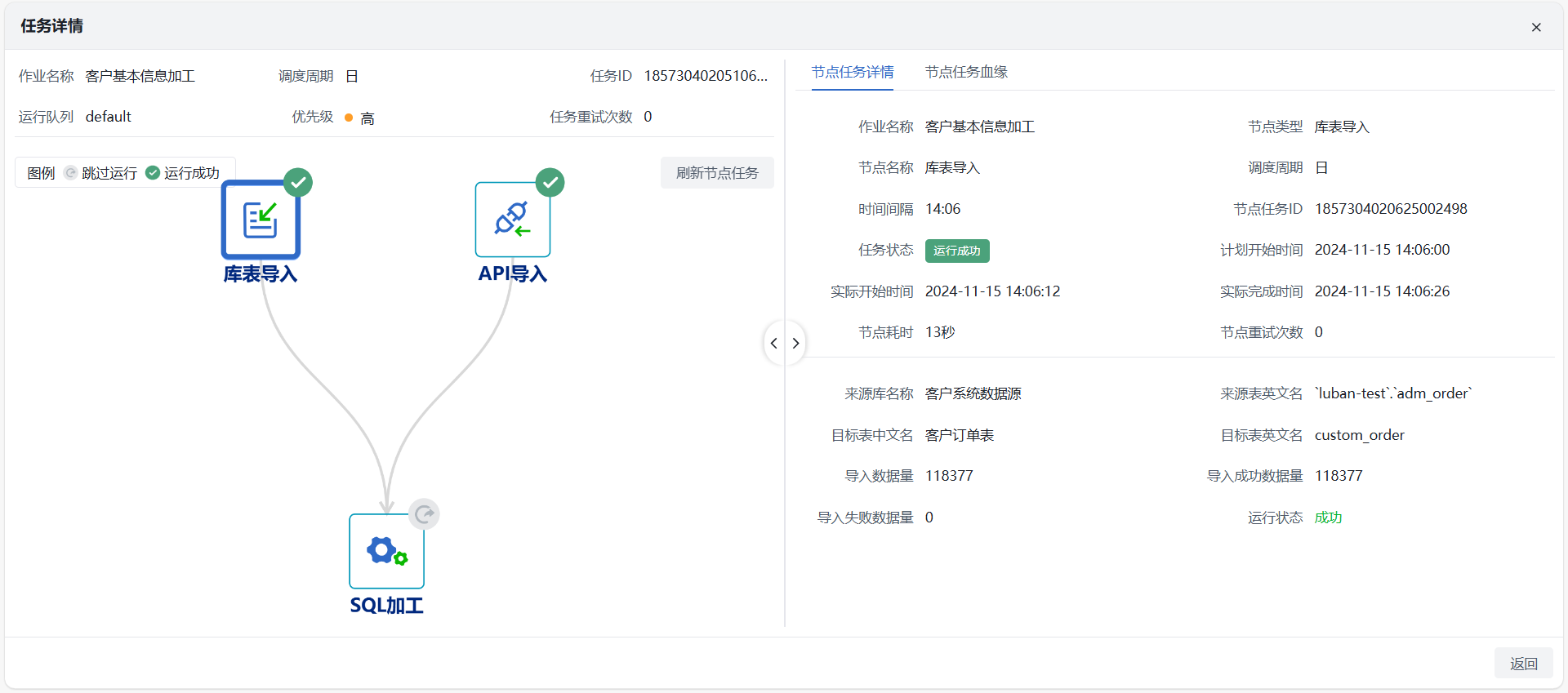Select the API导入 node icon
1568x693 pixels.
(x=513, y=220)
